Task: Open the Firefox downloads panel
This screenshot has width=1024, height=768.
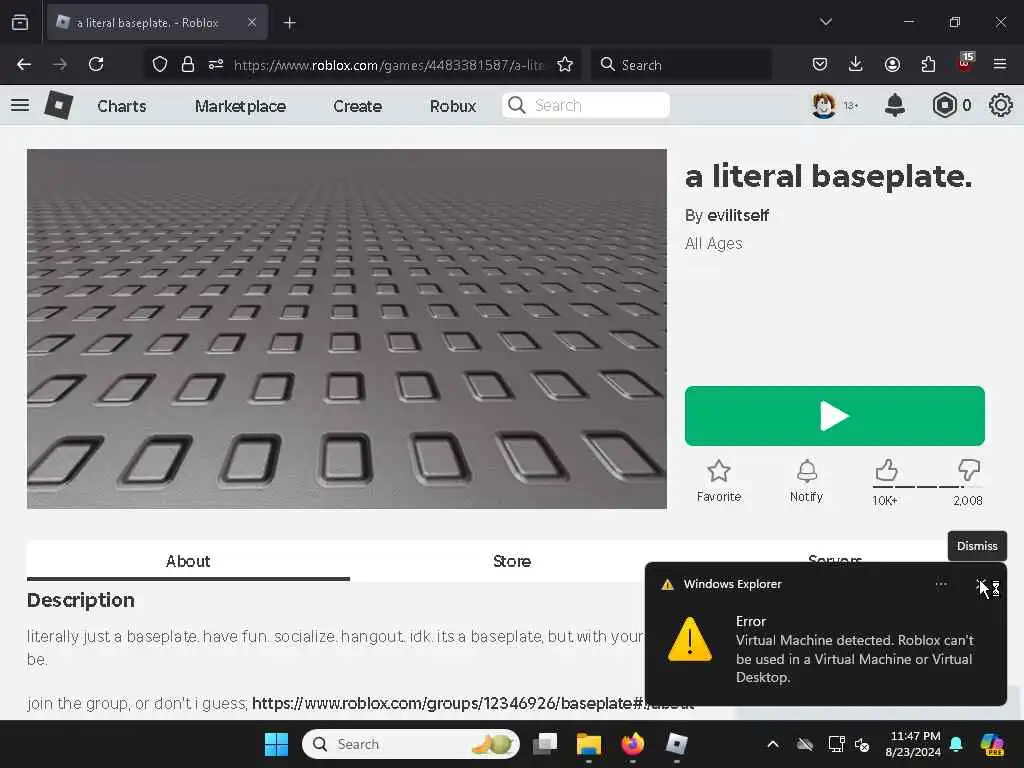Action: (856, 64)
